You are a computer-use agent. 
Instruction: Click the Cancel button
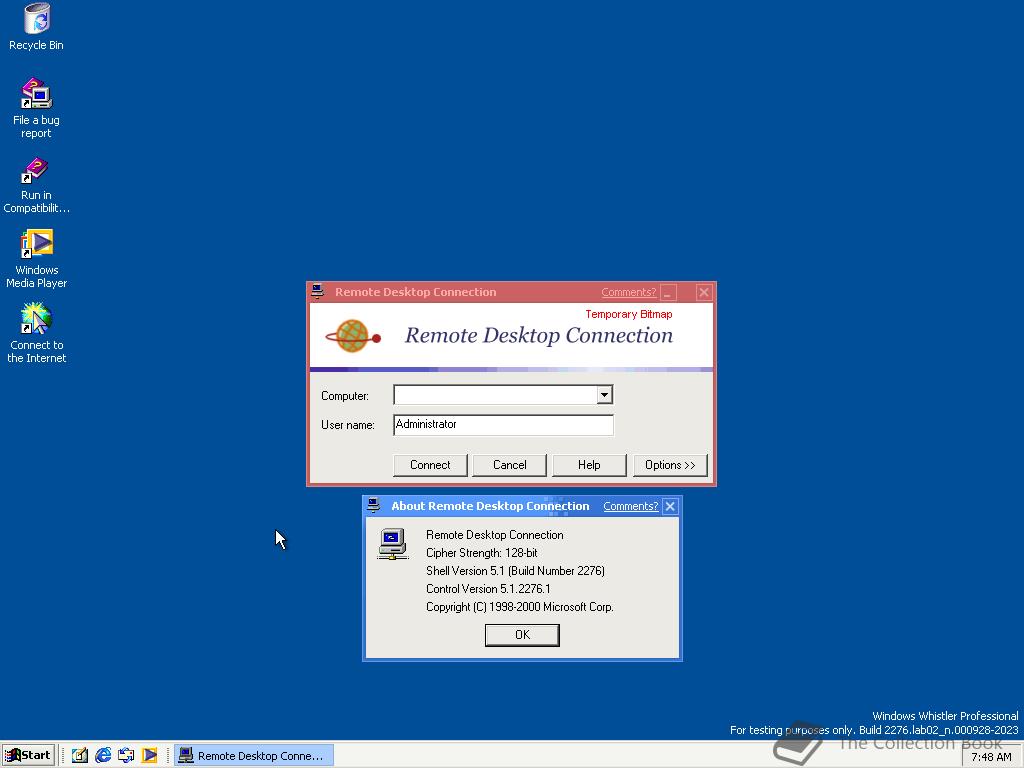click(509, 465)
